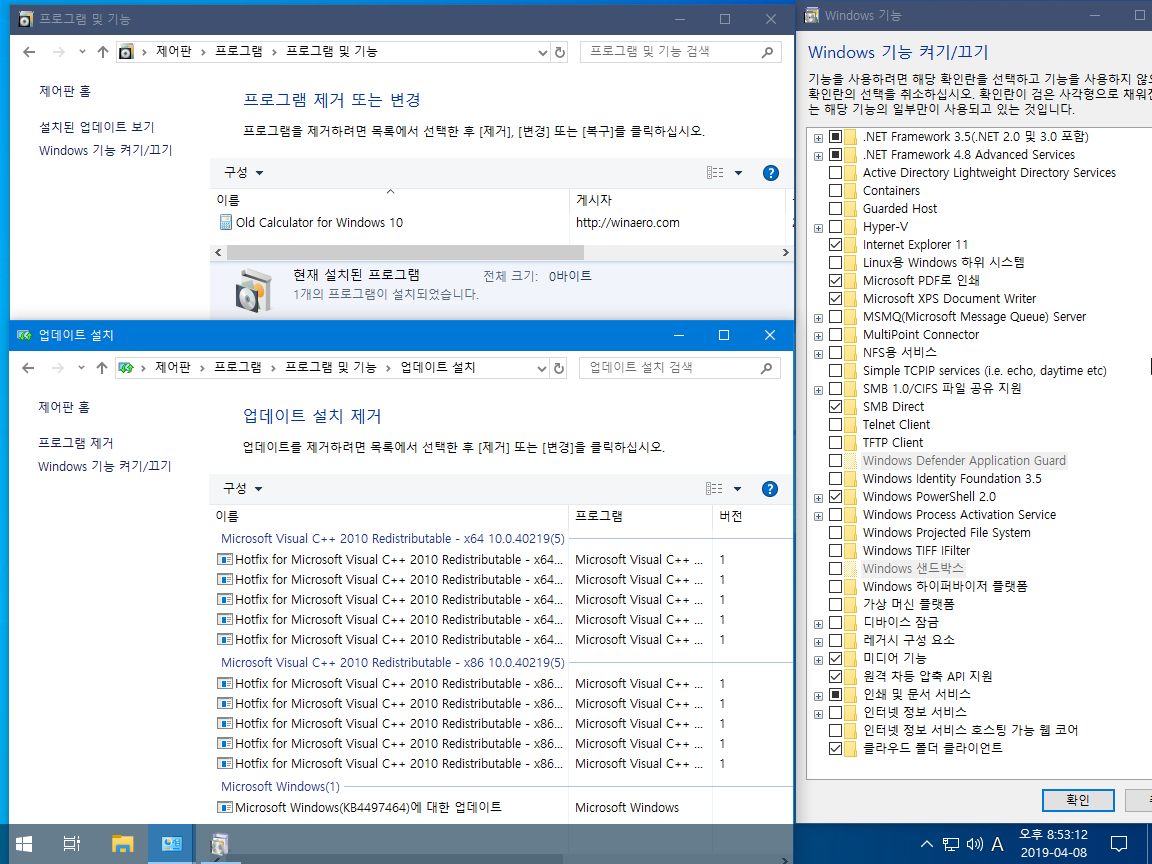The height and width of the screenshot is (864, 1152).
Task: Uncheck Internet Explorer 11 feature
Action: click(x=835, y=245)
